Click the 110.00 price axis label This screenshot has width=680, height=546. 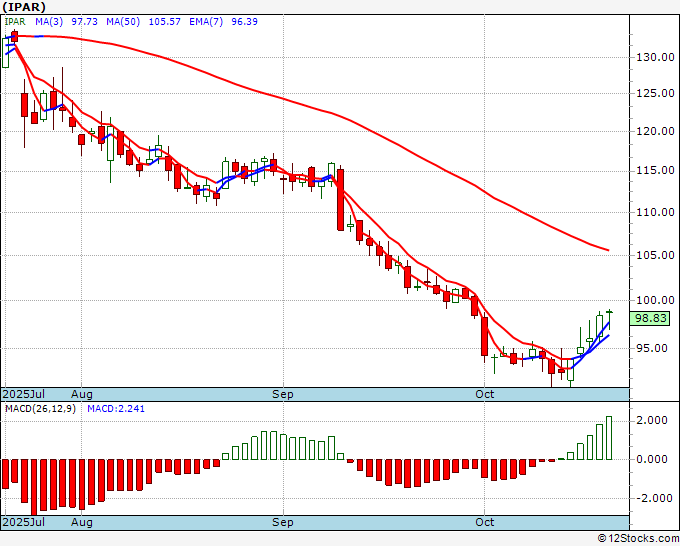click(655, 212)
